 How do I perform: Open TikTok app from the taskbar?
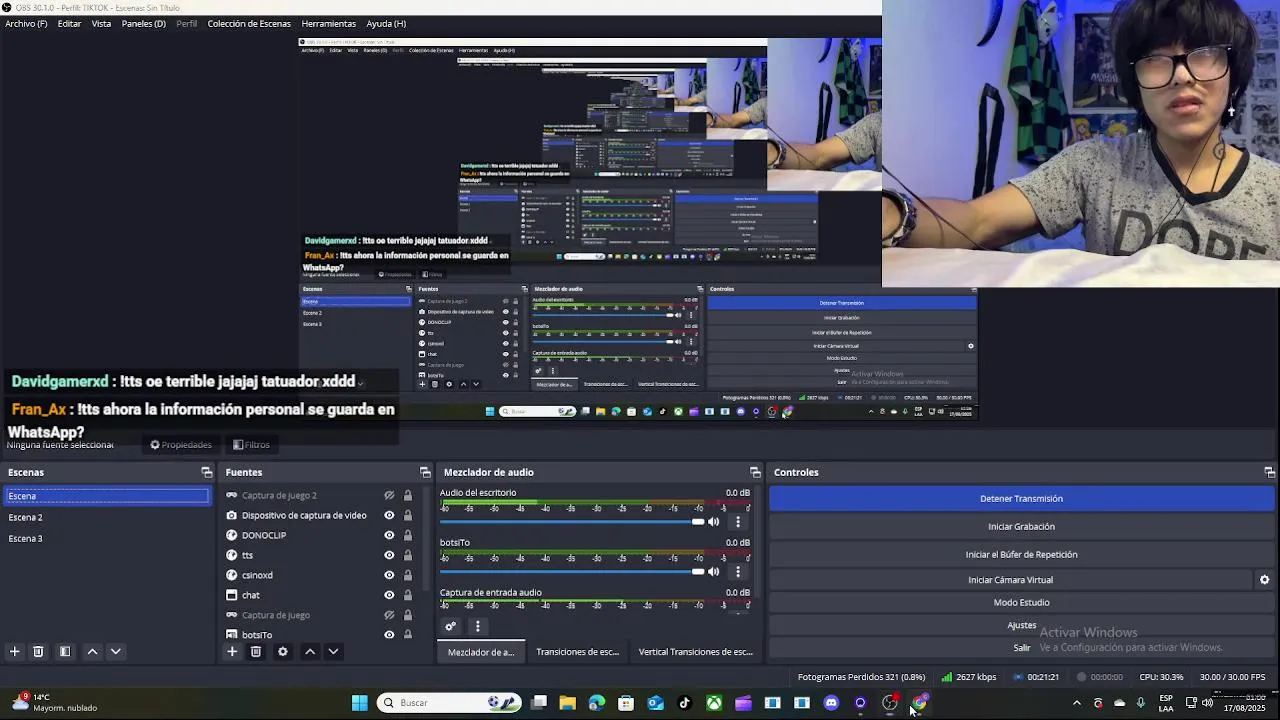pos(685,703)
